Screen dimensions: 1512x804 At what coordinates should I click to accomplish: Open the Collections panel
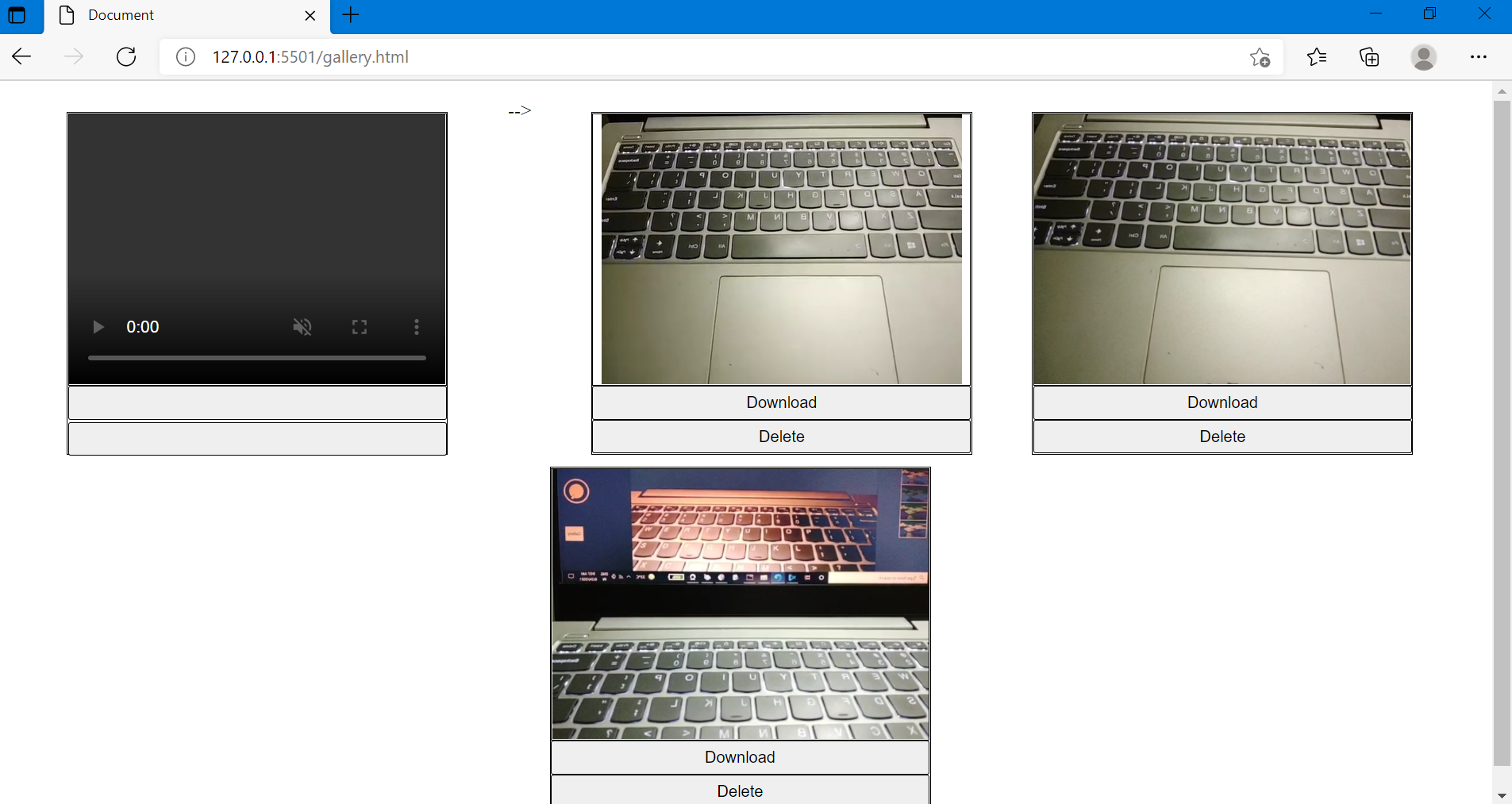[1369, 56]
